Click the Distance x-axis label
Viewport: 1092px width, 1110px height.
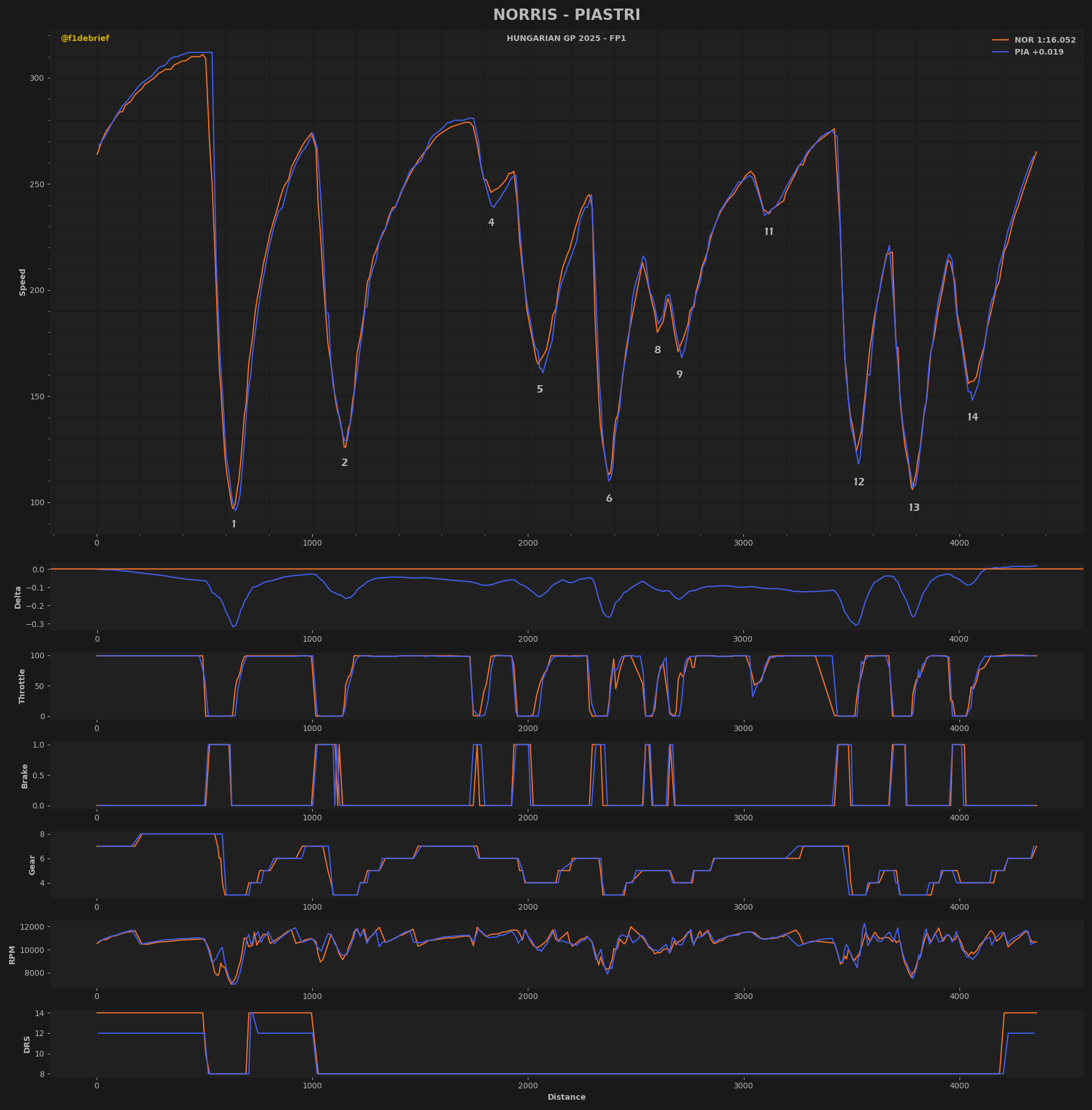coord(566,1097)
